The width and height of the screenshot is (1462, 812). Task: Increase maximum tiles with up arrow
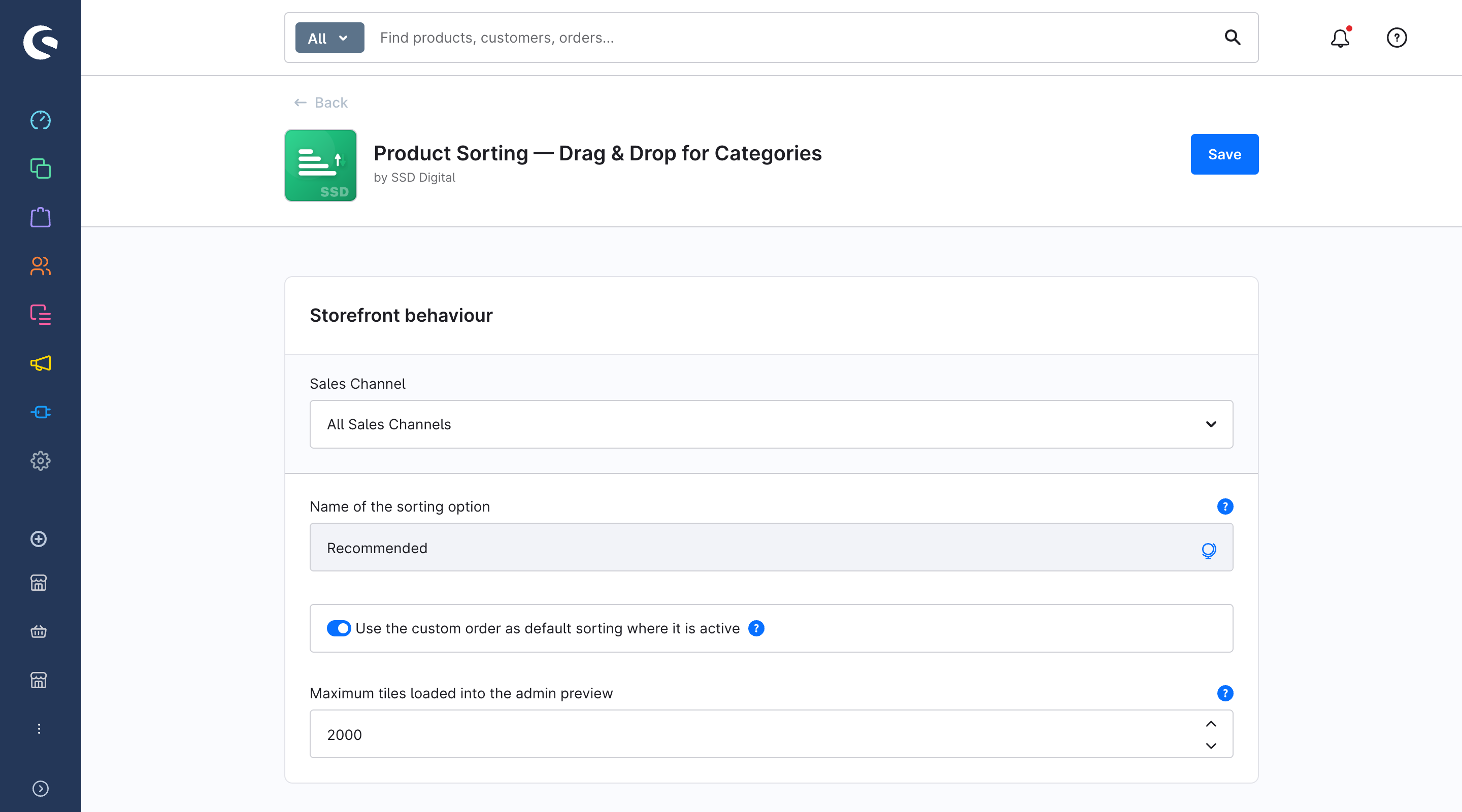(x=1211, y=724)
